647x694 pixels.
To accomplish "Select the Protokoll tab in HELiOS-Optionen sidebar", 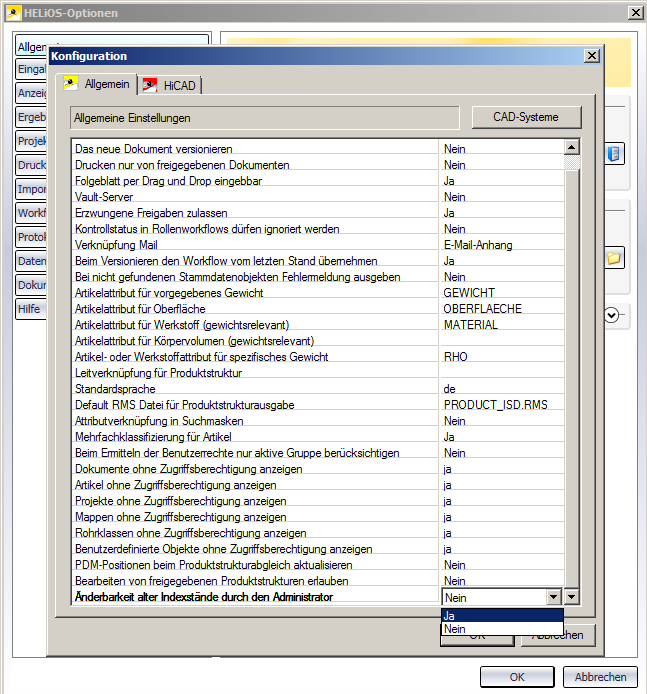I will (x=31, y=237).
